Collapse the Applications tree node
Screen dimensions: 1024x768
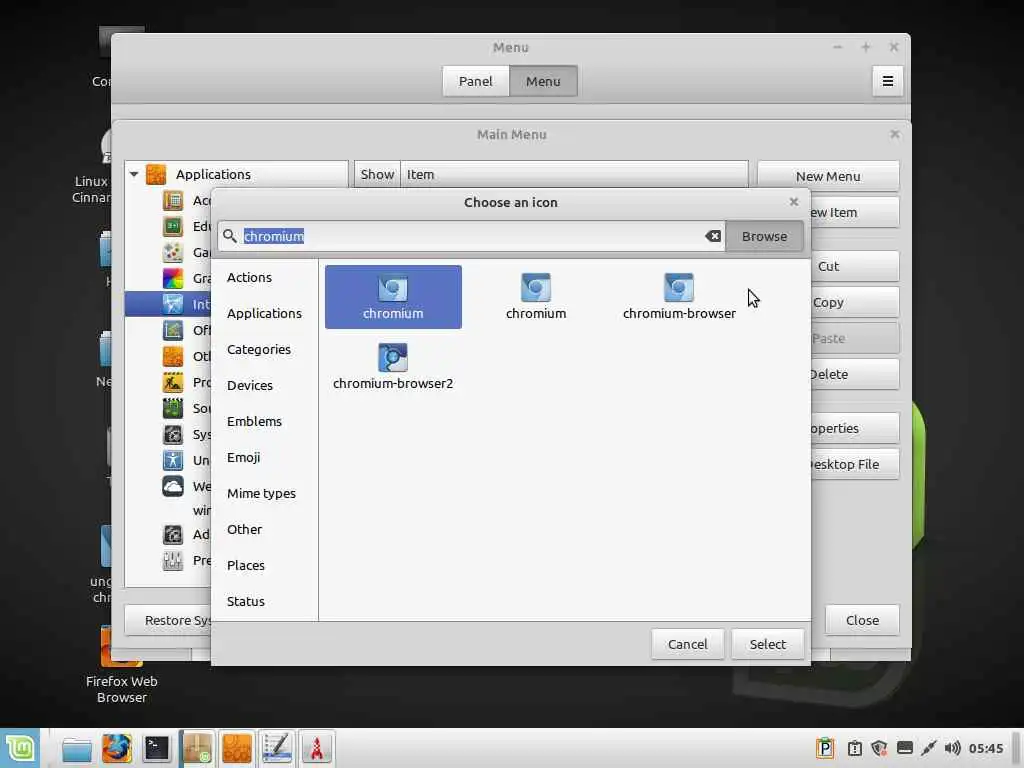[x=134, y=174]
